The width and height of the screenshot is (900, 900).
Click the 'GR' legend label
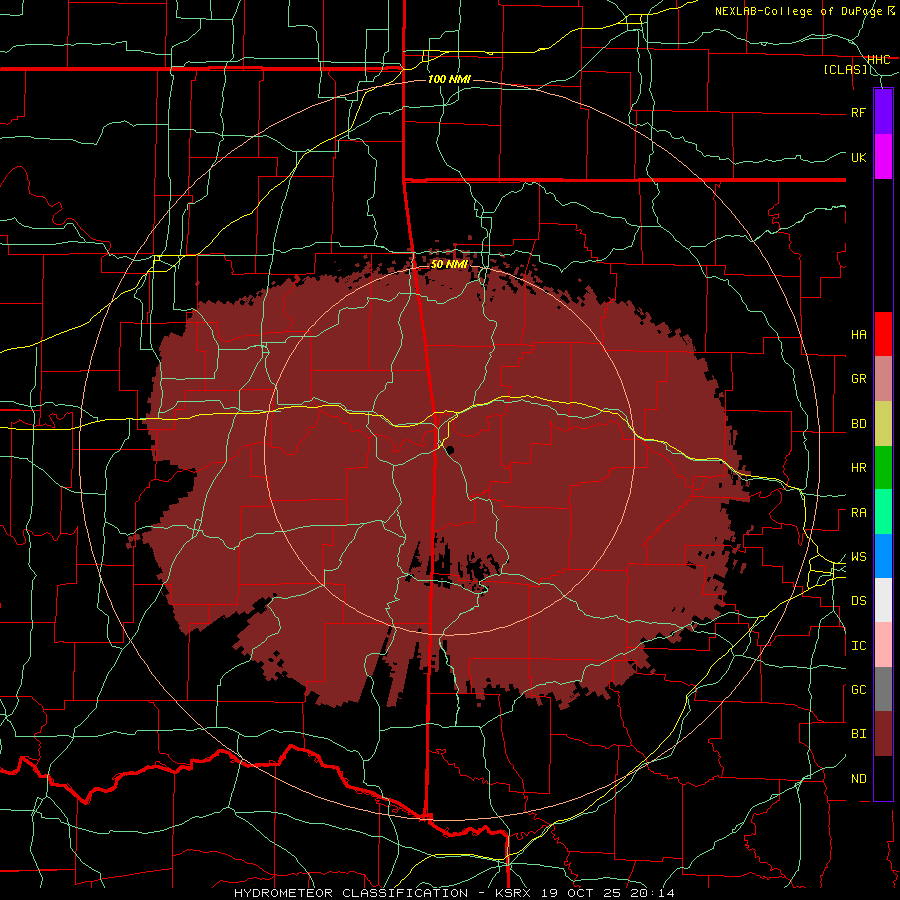tap(858, 379)
